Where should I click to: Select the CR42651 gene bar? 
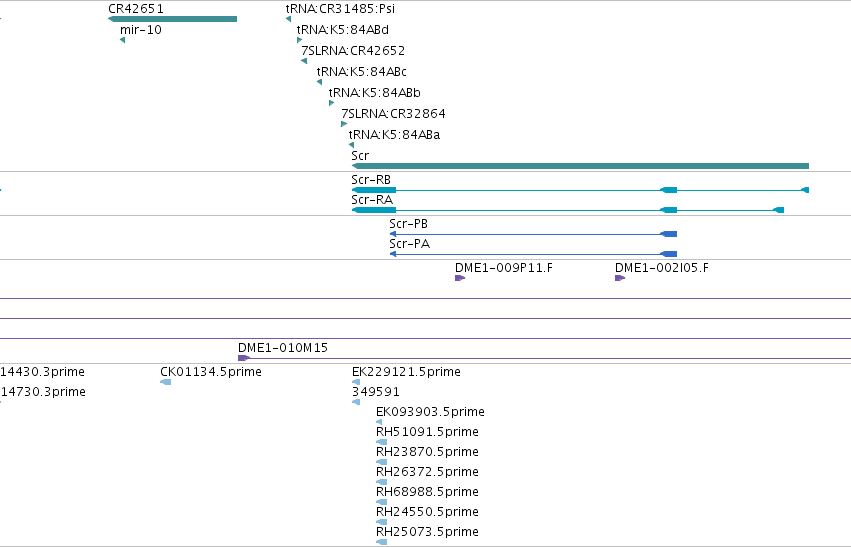tap(173, 19)
